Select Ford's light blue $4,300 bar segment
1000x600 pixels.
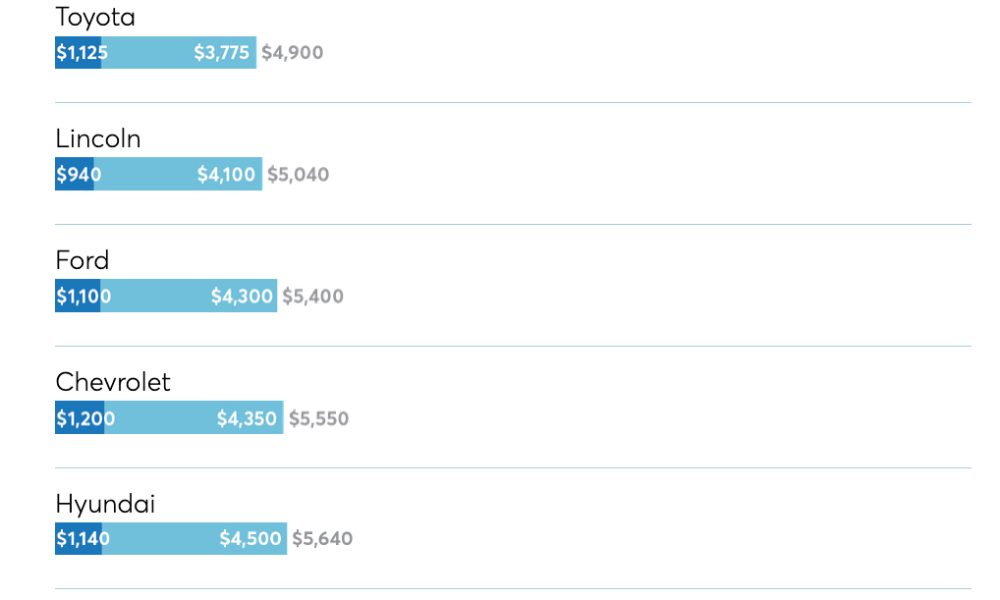pos(189,296)
